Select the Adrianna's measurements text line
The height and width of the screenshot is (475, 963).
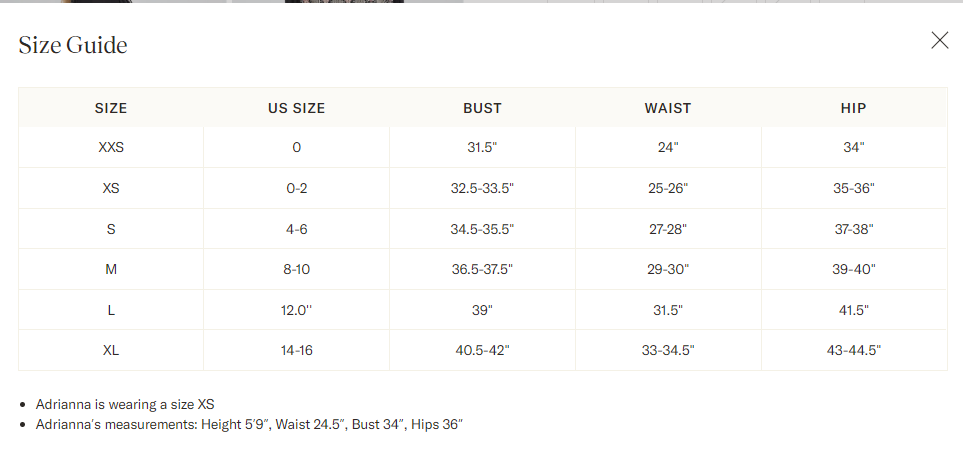[249, 424]
